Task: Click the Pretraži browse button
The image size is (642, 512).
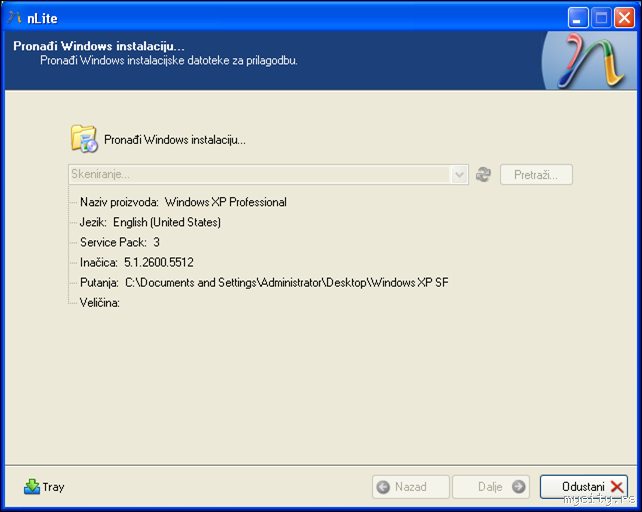Action: (x=536, y=175)
